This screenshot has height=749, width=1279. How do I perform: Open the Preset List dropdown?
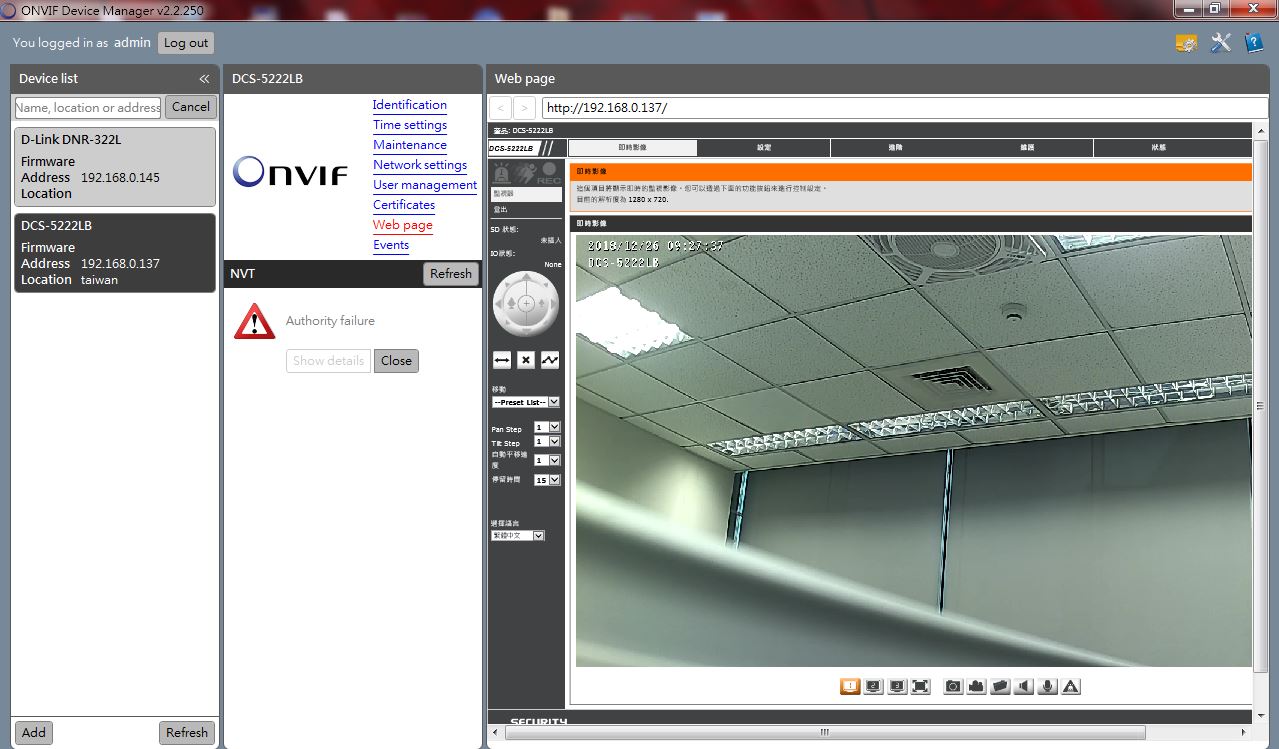525,402
